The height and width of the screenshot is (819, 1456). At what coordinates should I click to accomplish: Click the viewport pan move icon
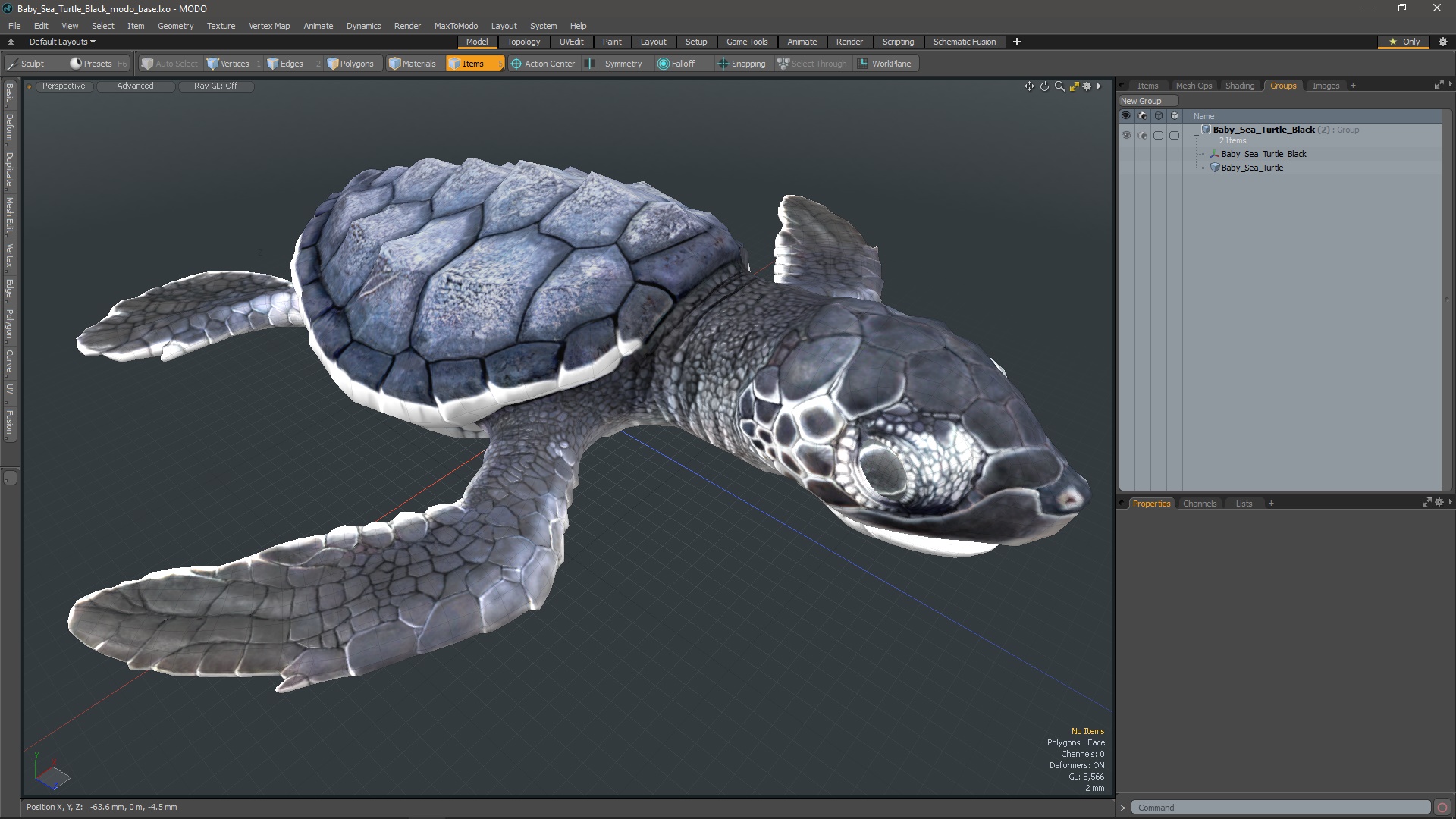tap(1029, 86)
